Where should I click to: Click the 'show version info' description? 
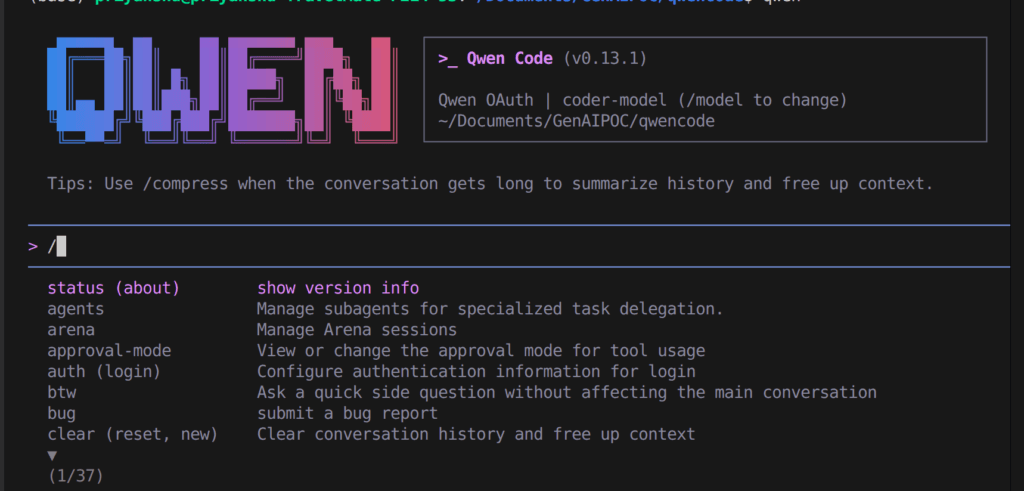click(x=338, y=288)
